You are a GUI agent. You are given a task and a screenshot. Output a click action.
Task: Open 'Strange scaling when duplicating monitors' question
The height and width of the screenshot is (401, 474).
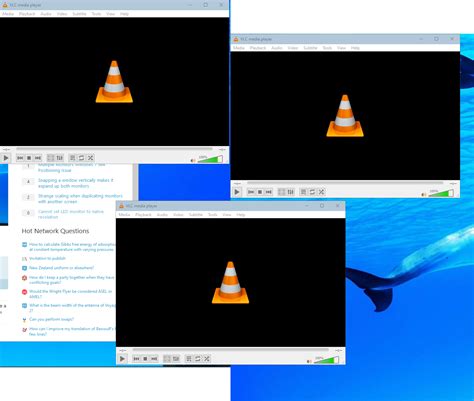click(80, 199)
